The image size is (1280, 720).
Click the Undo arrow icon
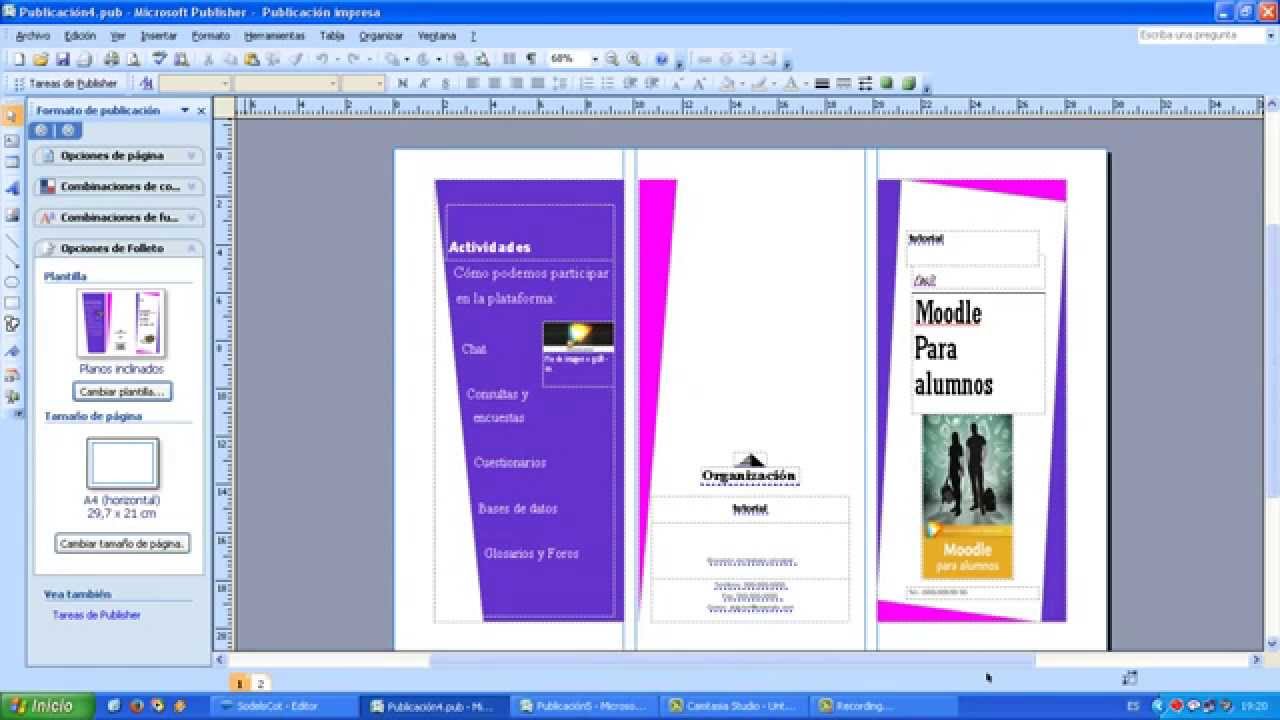(322, 59)
